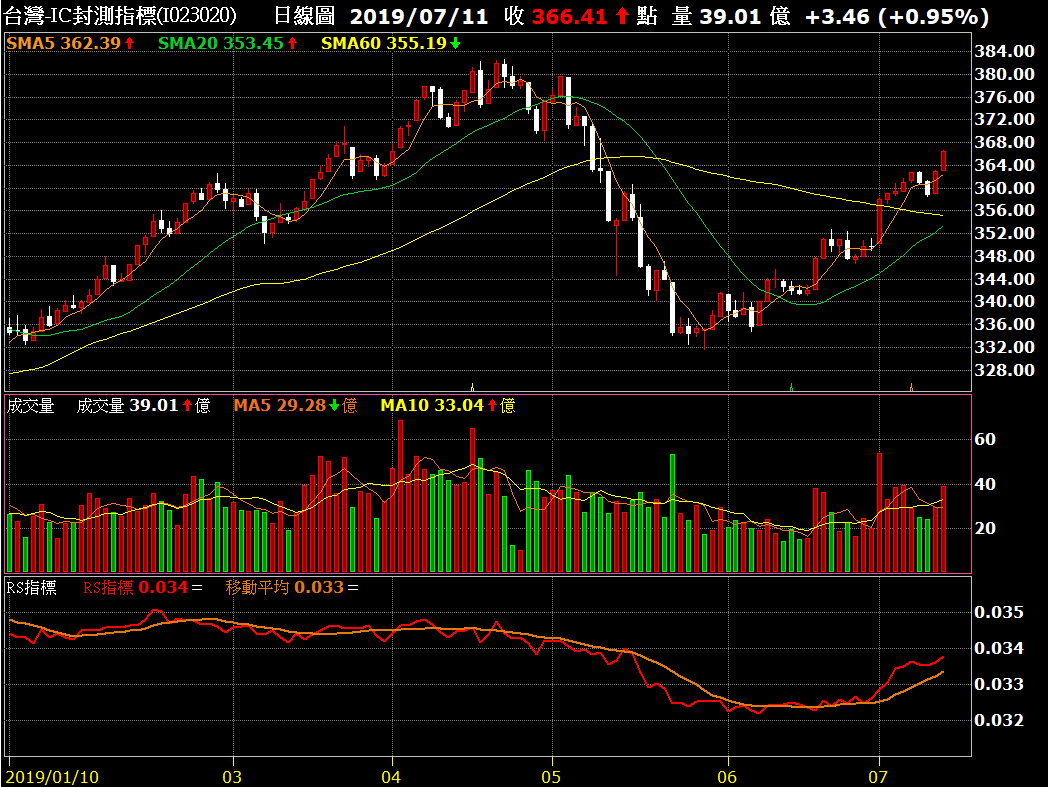Image resolution: width=1048 pixels, height=787 pixels.
Task: Click the up arrow after 成交量 39.01
Action: pyautogui.click(x=186, y=405)
